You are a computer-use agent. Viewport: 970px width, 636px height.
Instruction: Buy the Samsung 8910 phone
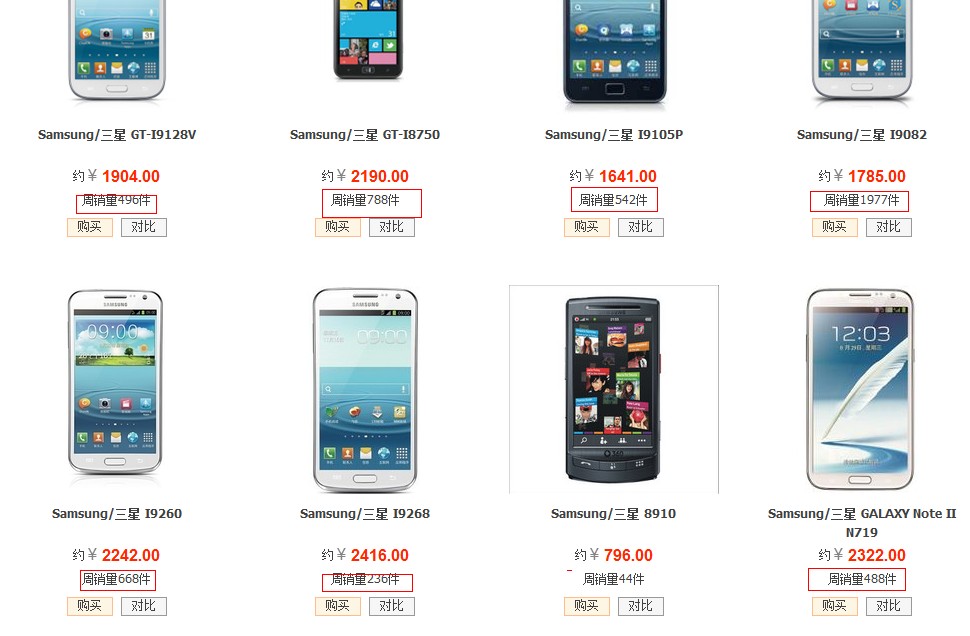pos(586,606)
